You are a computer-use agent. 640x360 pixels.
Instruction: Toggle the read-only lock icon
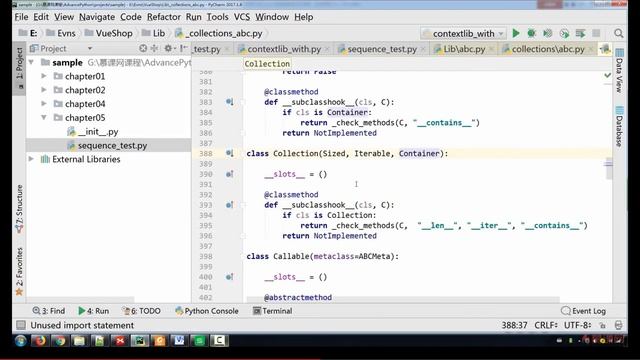point(602,325)
